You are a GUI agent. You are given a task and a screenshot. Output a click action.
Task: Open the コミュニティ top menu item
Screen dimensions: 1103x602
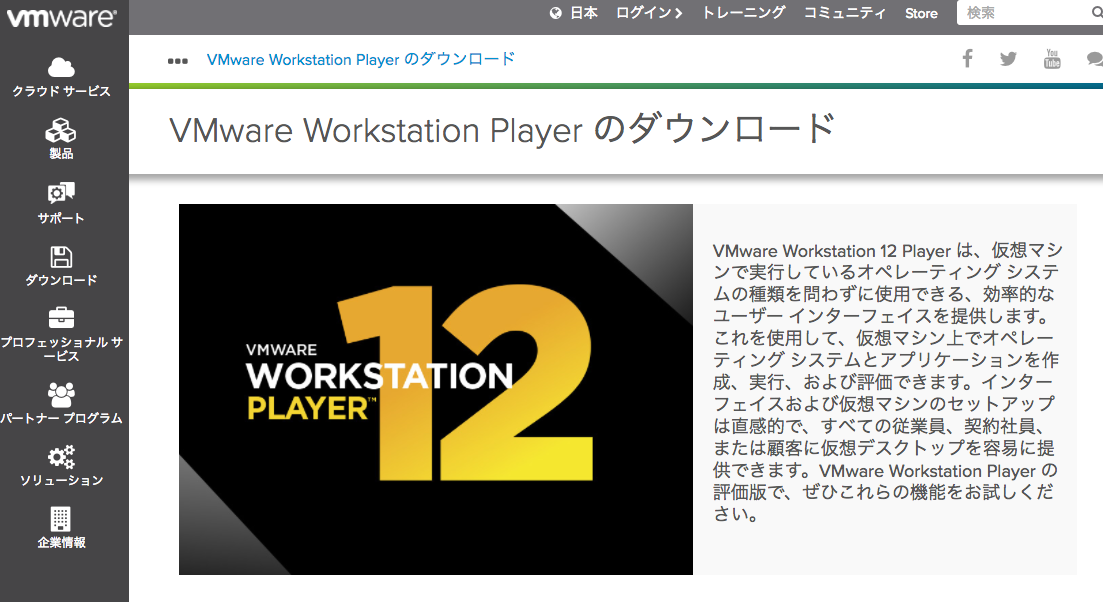pos(845,13)
